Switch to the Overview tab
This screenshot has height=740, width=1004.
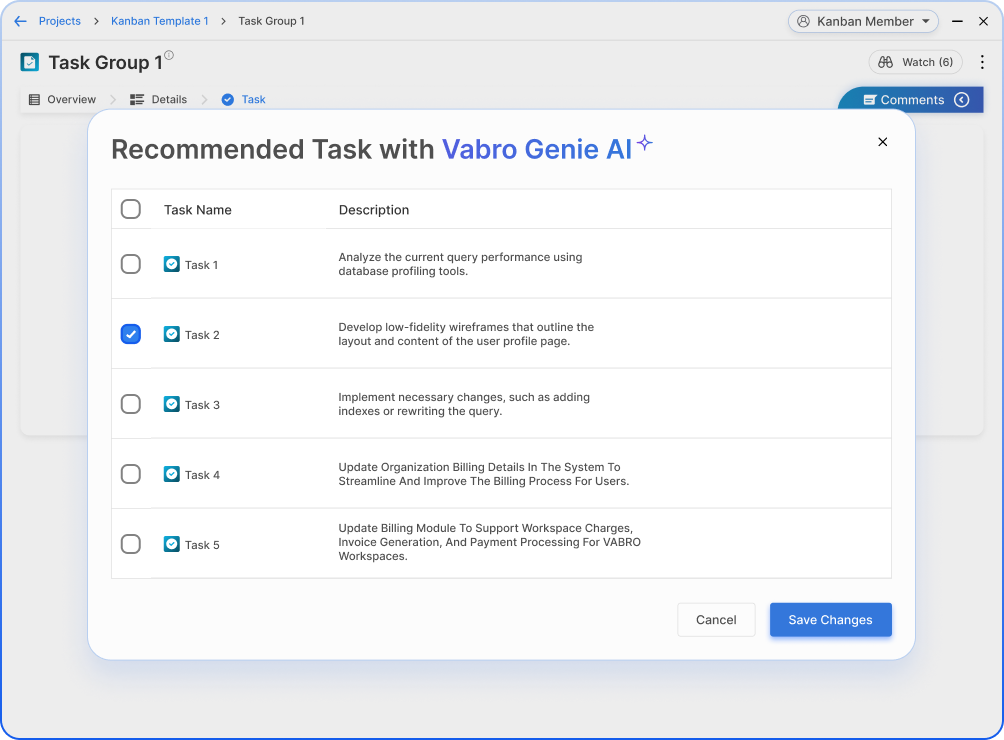62,100
